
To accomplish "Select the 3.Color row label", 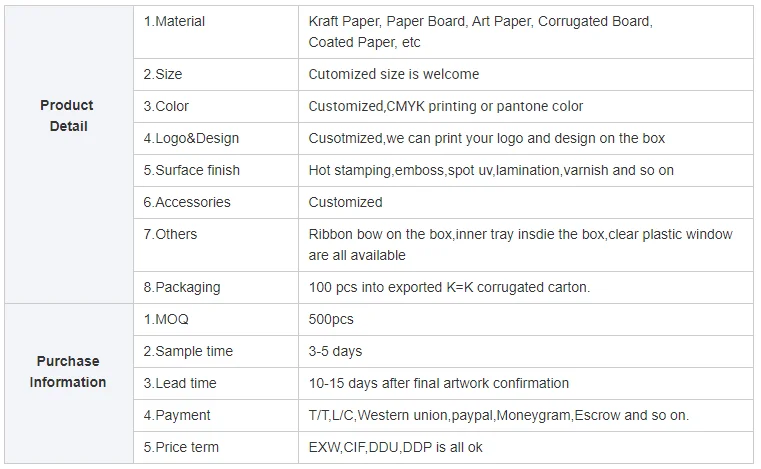I will (x=166, y=106).
